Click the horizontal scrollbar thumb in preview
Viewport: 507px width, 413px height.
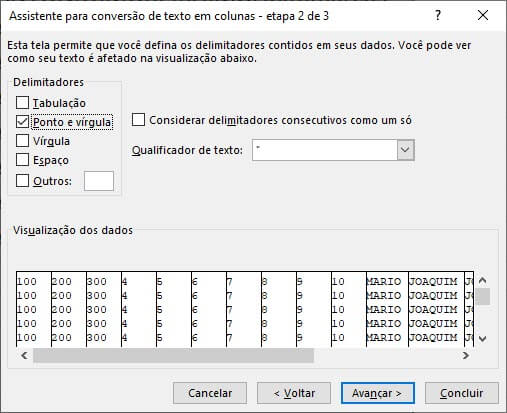(x=173, y=355)
